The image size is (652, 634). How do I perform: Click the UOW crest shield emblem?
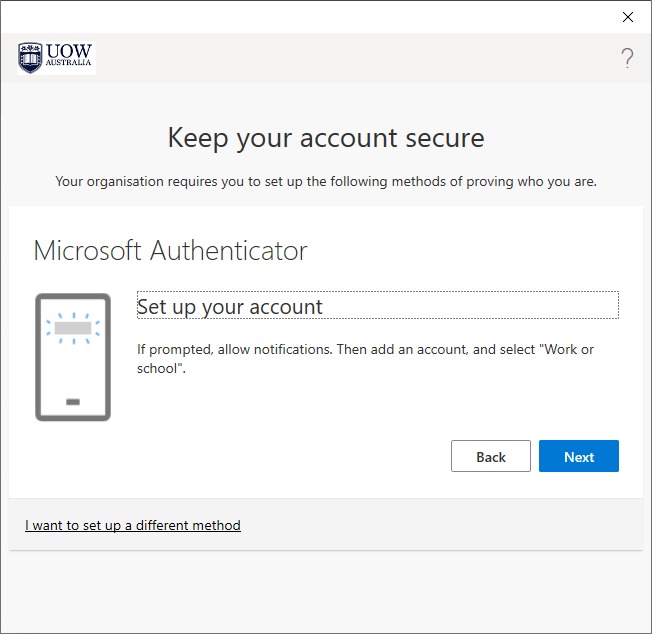pos(30,58)
